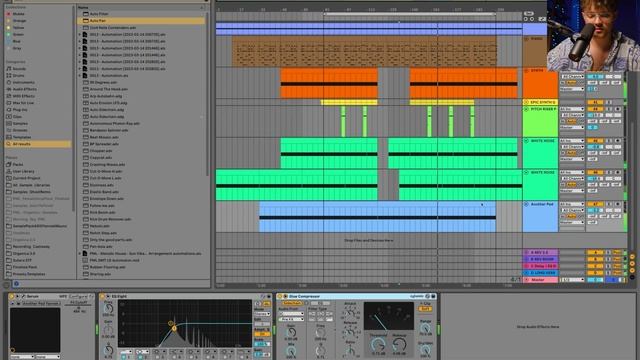Image resolution: width=640 pixels, height=360 pixels.
Task: Select the Green collection label
Action: click(x=18, y=35)
